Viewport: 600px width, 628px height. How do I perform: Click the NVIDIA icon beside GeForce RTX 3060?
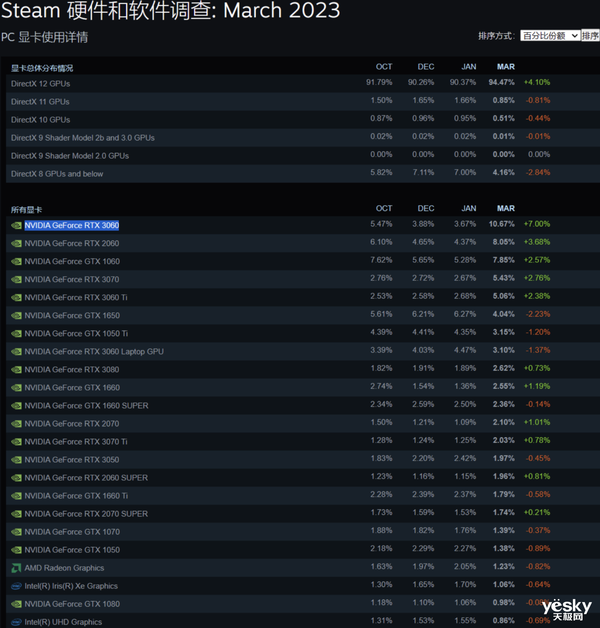(16, 225)
